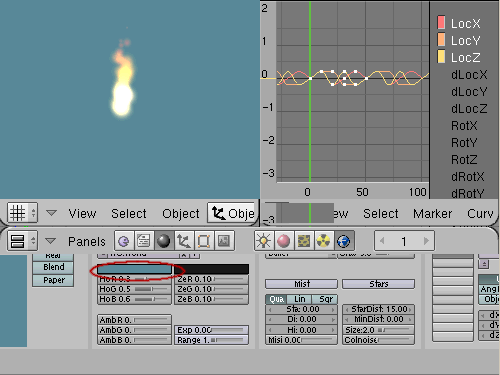This screenshot has height=375, width=500.
Task: Adjust the AmbG slider
Action: click(134, 330)
